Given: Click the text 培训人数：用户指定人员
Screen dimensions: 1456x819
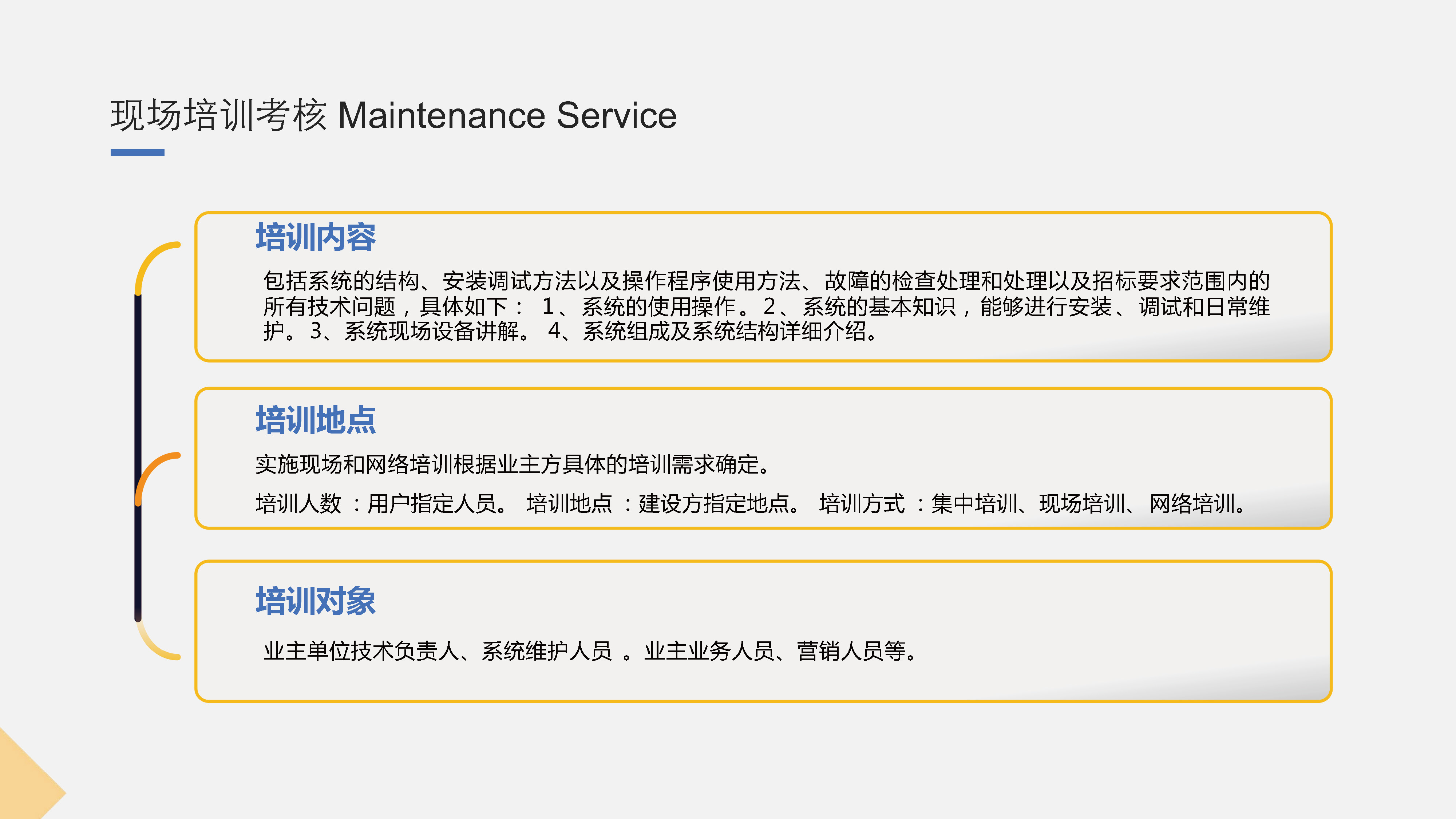Looking at the screenshot, I should [382, 504].
